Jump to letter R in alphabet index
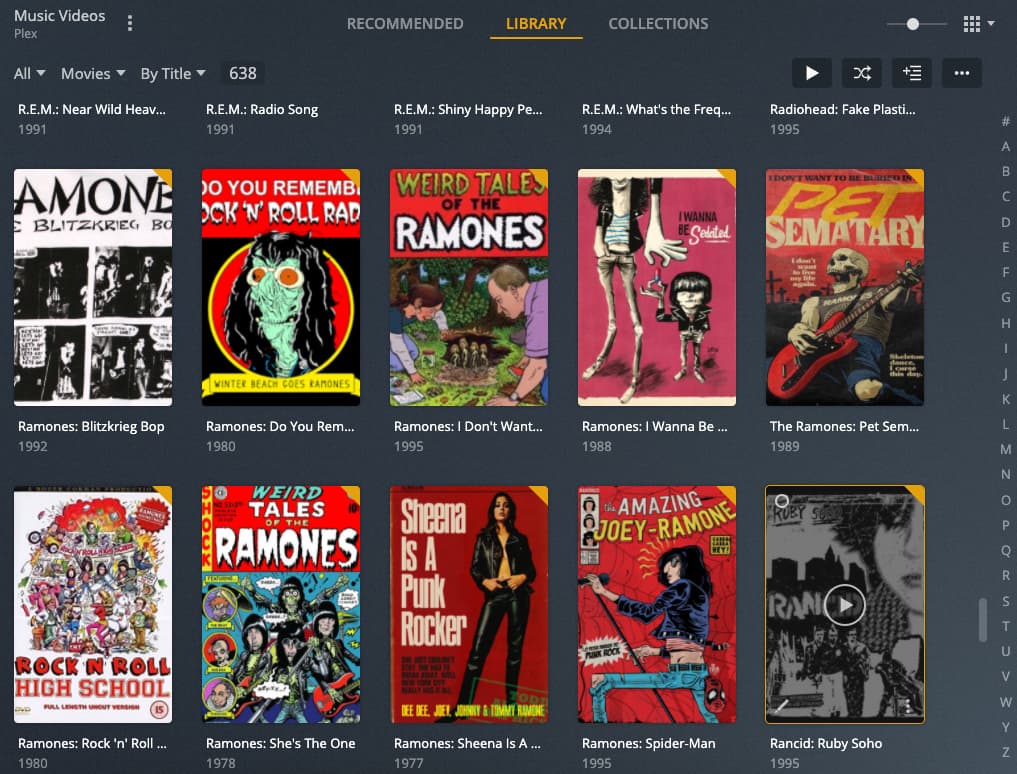The height and width of the screenshot is (774, 1017). 1005,575
